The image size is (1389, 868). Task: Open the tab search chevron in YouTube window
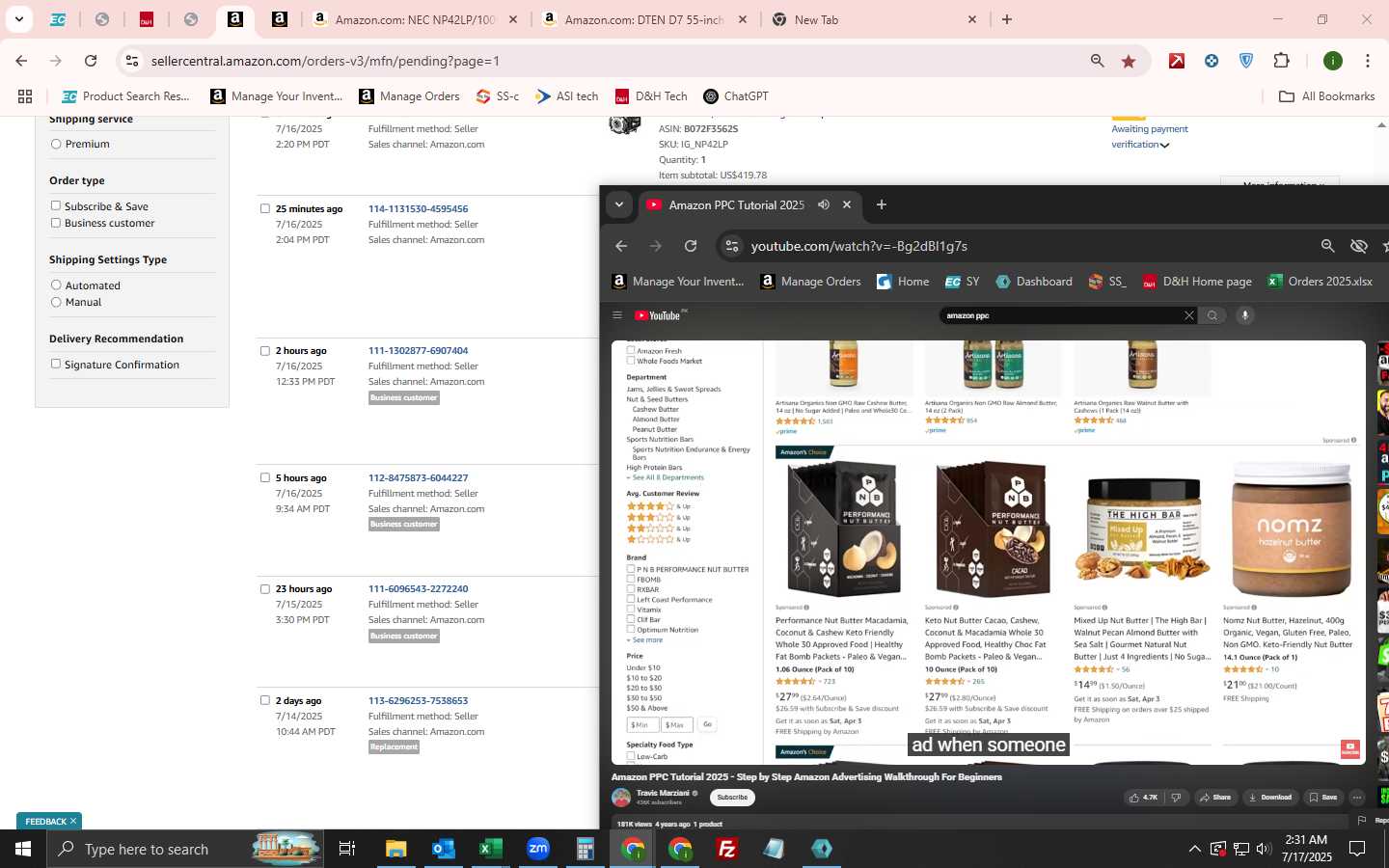coord(619,204)
